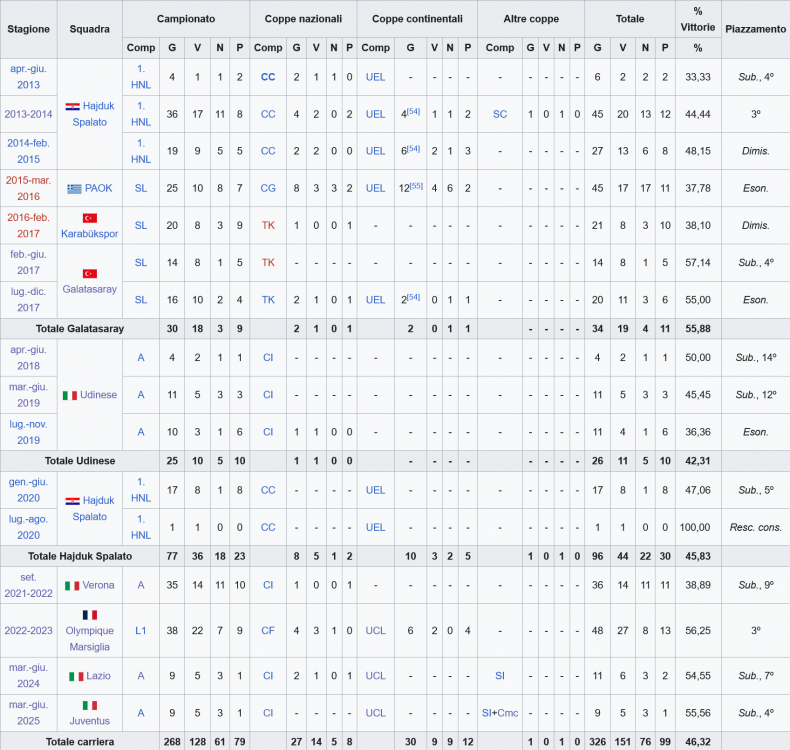Open the Verona team link

pyautogui.click(x=98, y=585)
